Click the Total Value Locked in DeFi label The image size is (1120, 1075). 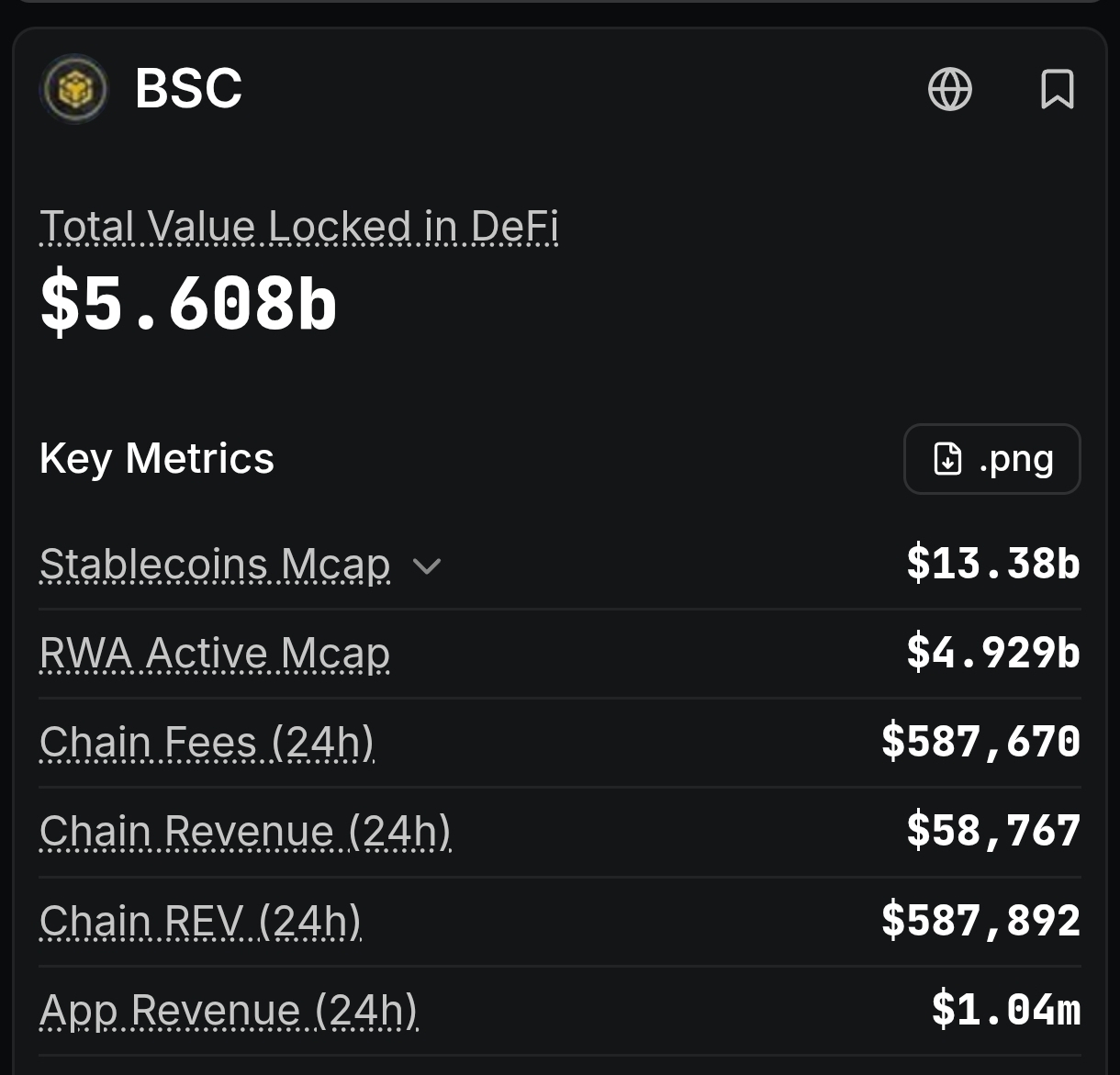pos(299,226)
